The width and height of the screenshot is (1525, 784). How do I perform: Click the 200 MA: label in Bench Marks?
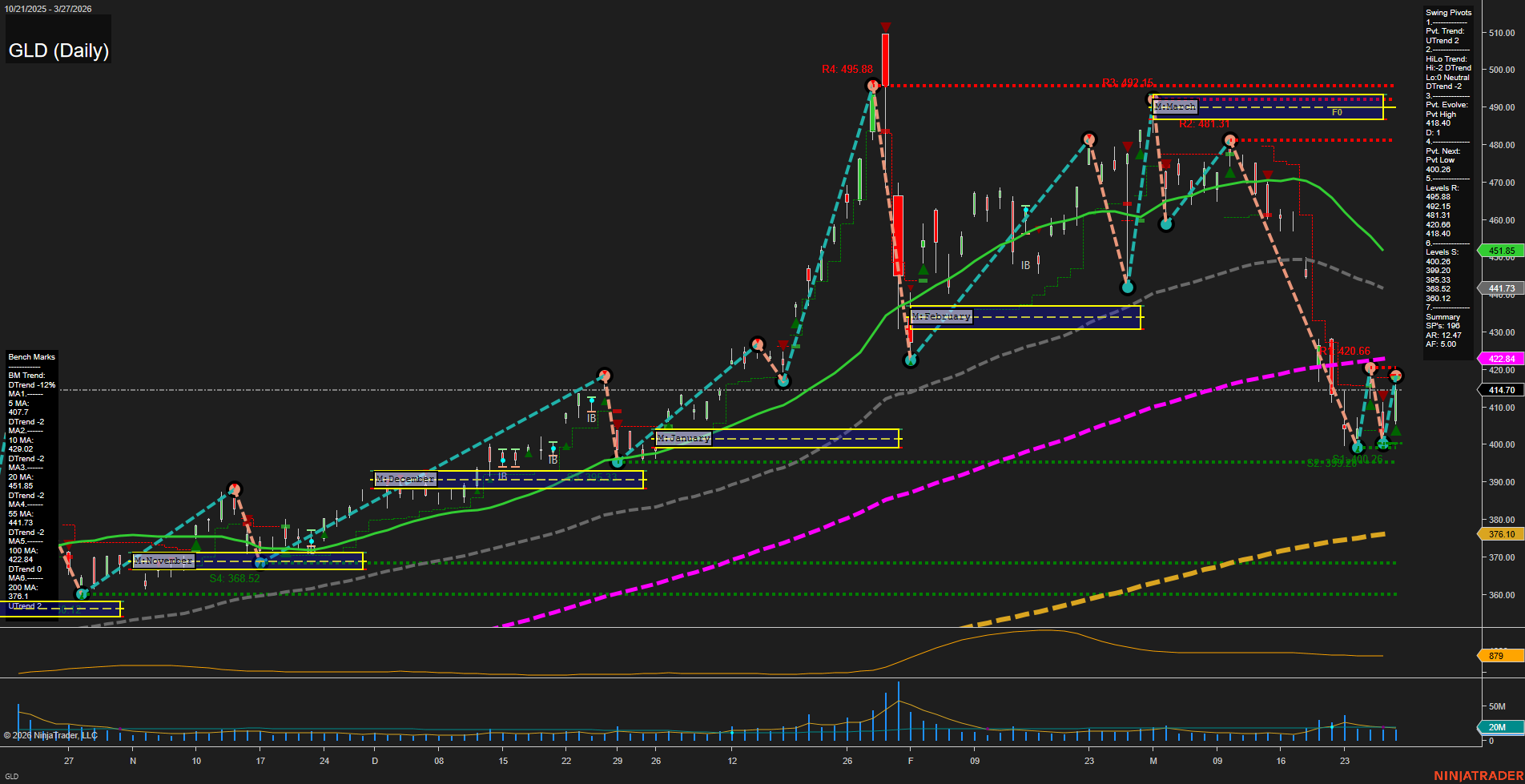[x=23, y=588]
